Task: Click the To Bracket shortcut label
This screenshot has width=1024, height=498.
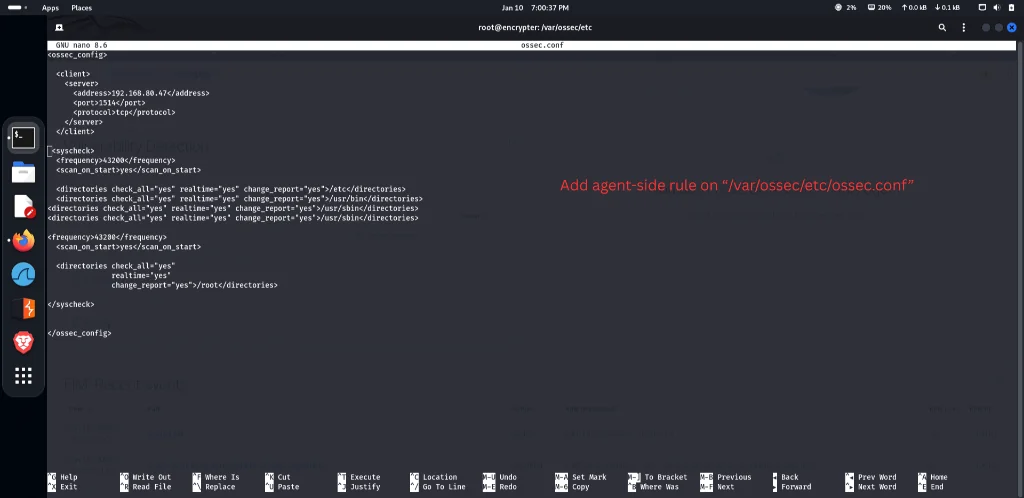Action: (664, 477)
